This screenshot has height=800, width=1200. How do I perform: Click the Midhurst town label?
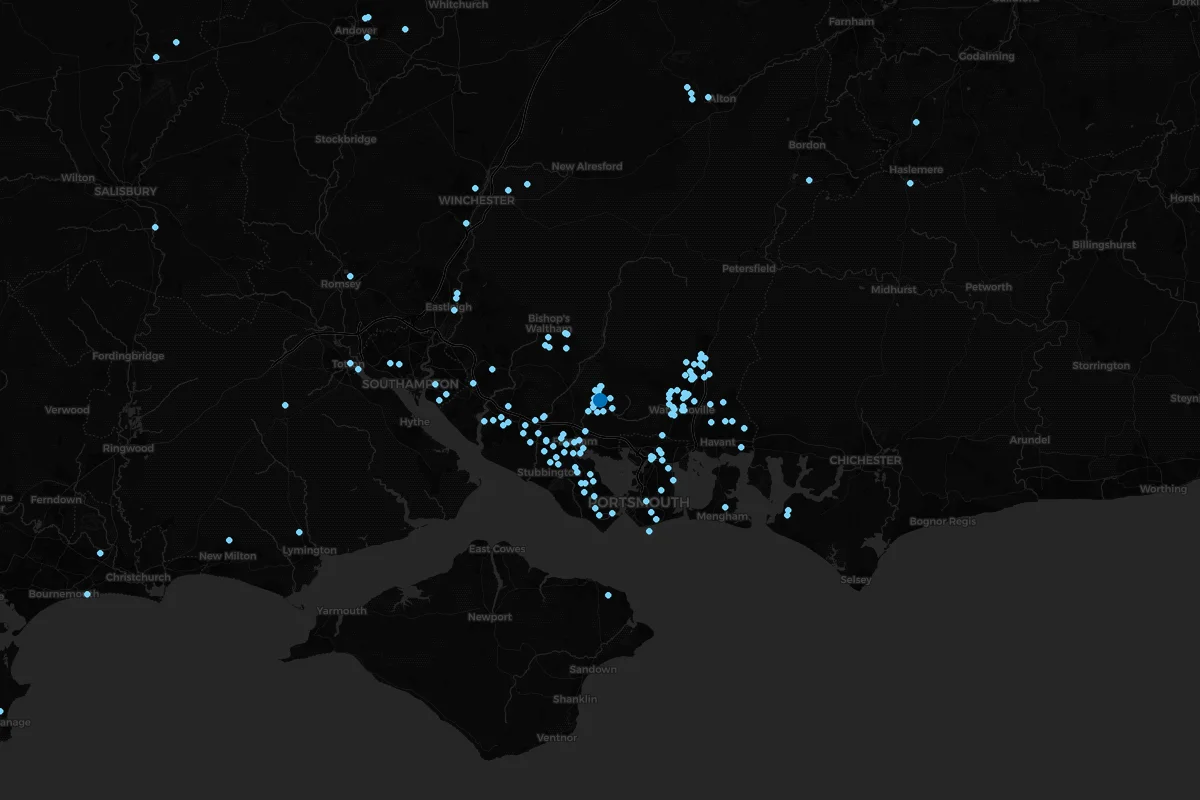(893, 289)
